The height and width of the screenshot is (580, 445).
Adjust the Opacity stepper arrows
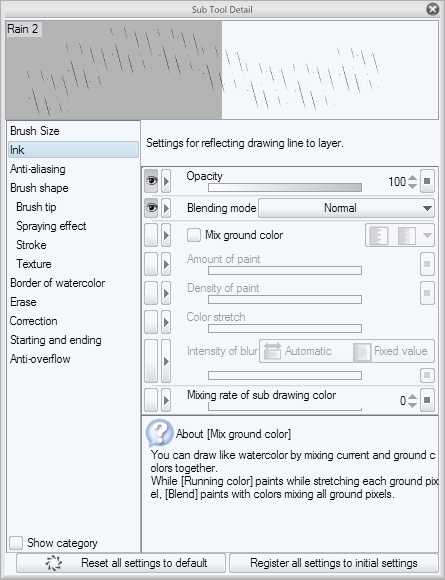click(412, 182)
